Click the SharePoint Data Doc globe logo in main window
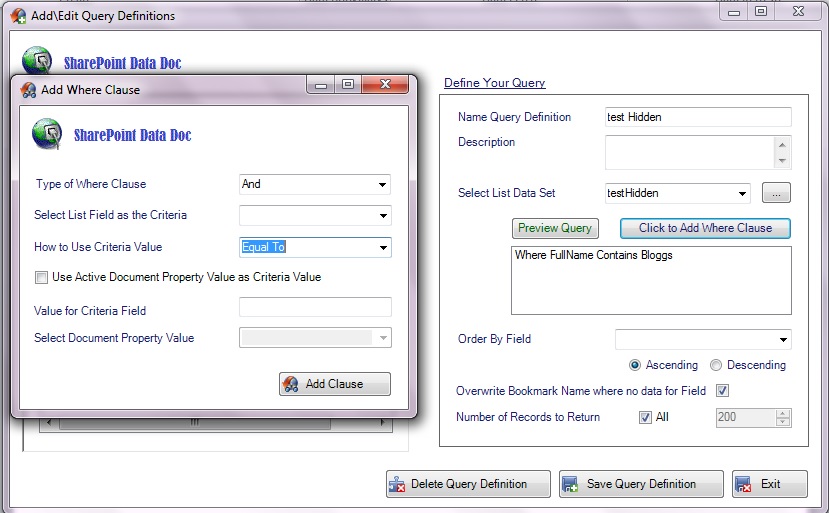 click(x=37, y=60)
